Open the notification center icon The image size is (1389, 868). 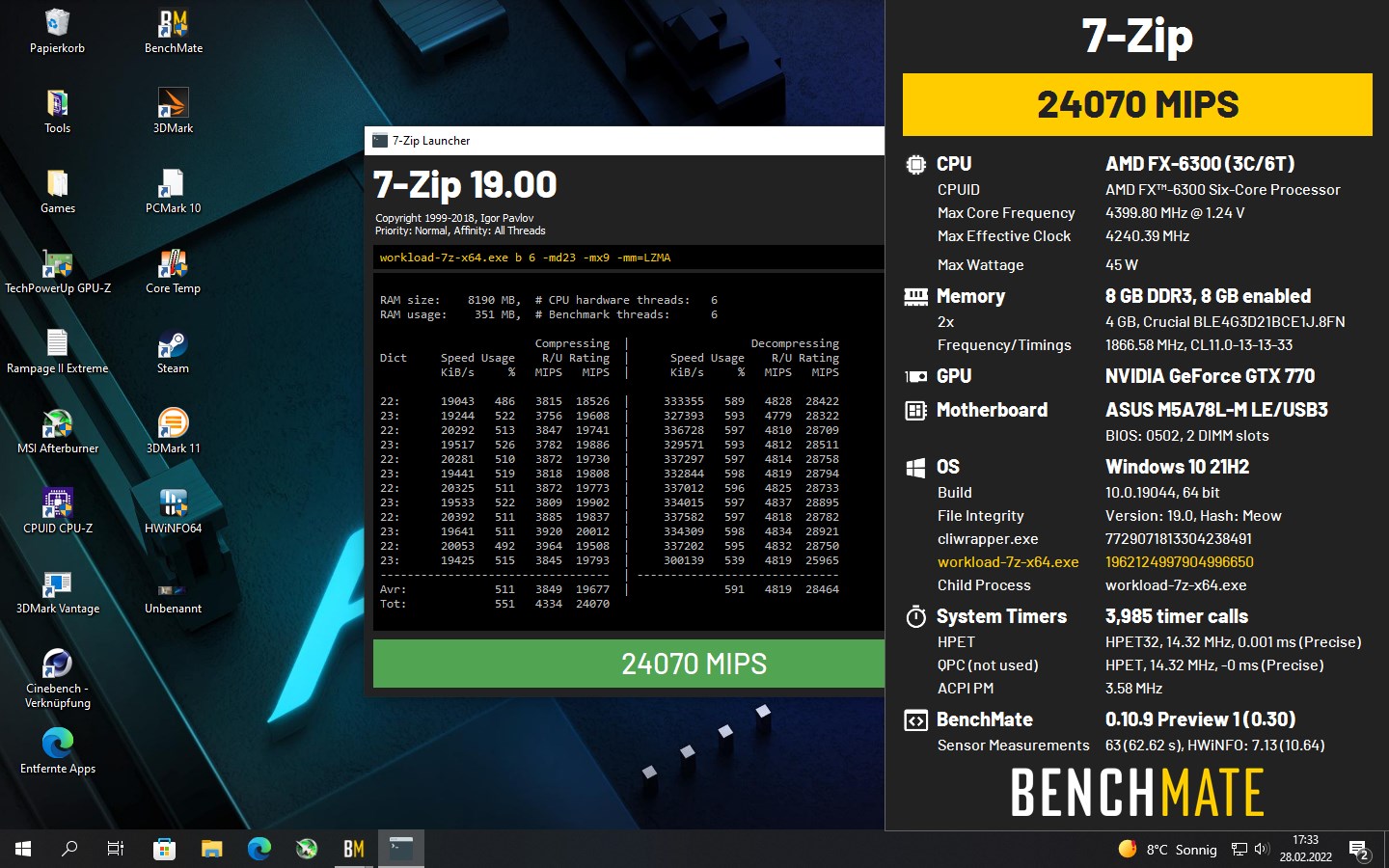1360,850
